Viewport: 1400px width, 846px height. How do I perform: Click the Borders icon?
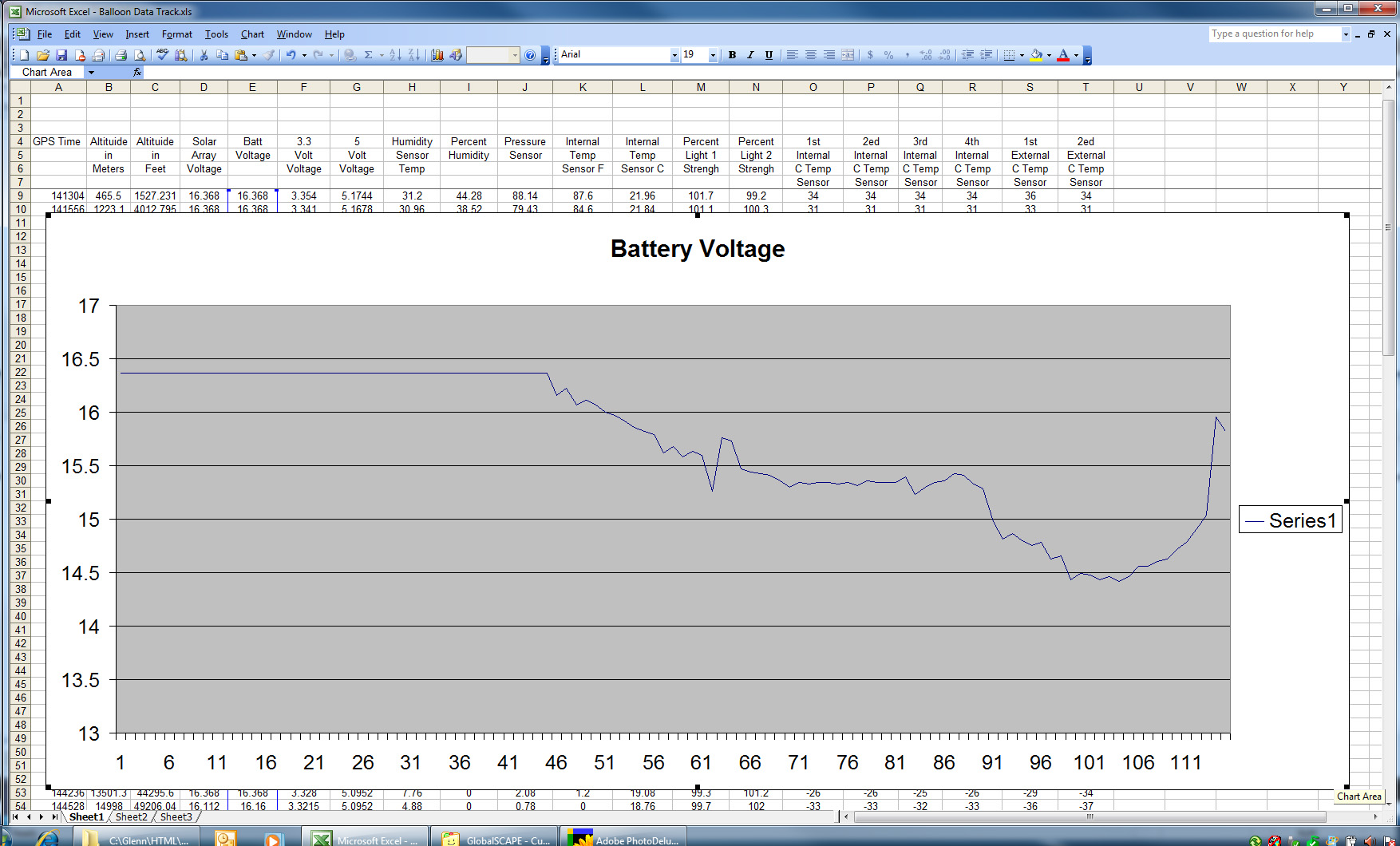coord(1009,55)
